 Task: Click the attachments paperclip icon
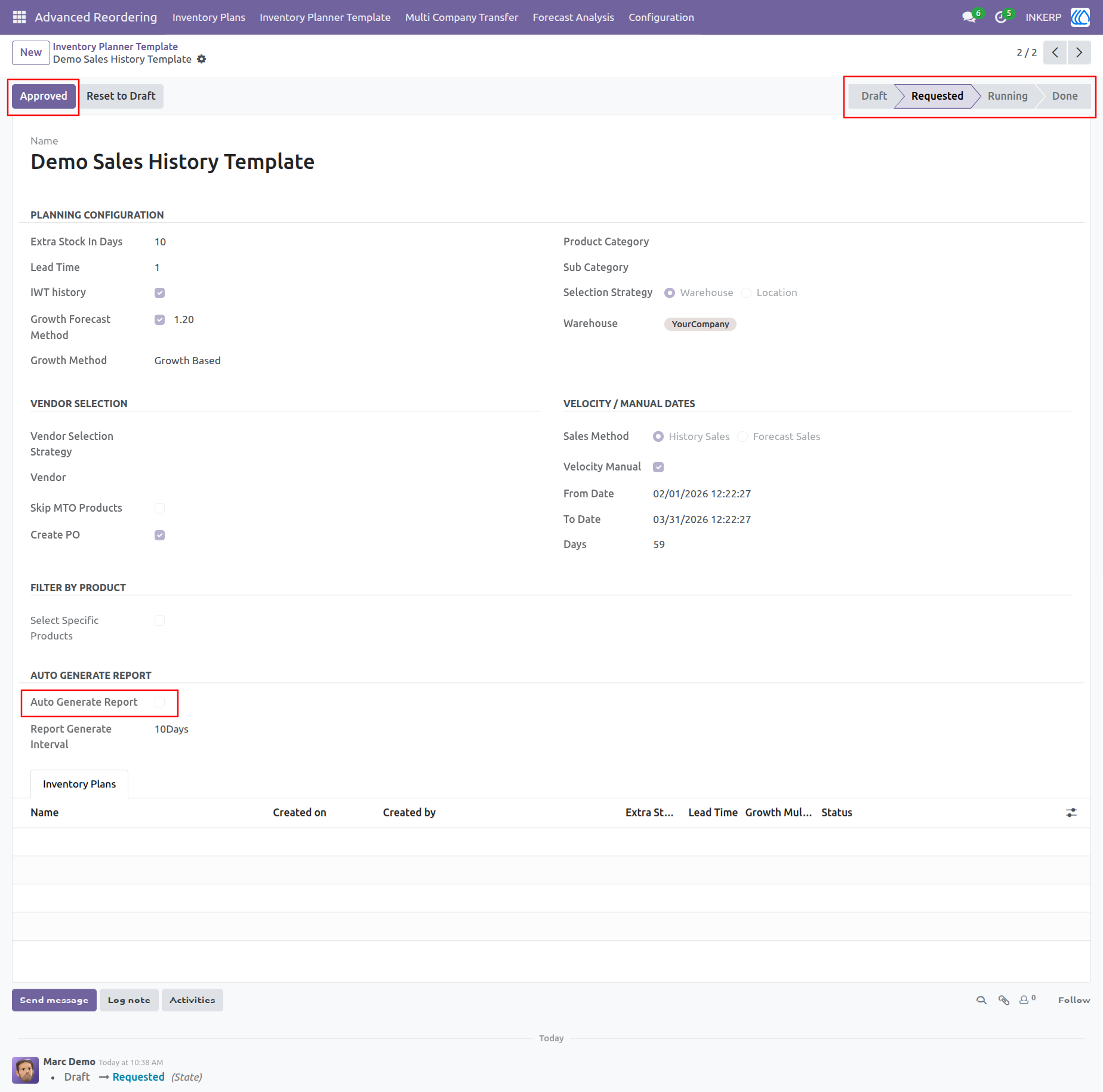pos(1004,1000)
